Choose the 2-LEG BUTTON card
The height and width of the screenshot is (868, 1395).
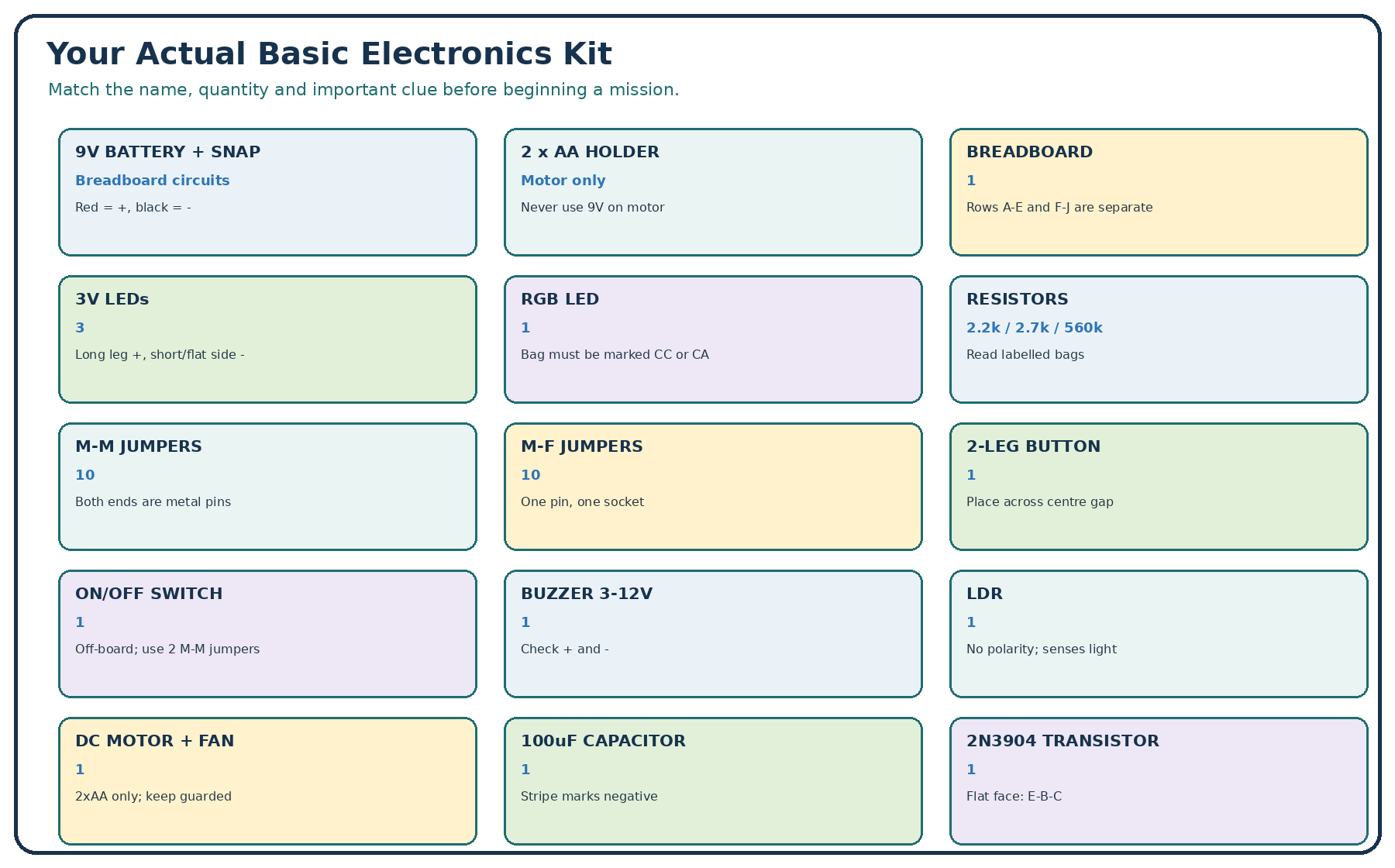click(x=1159, y=487)
